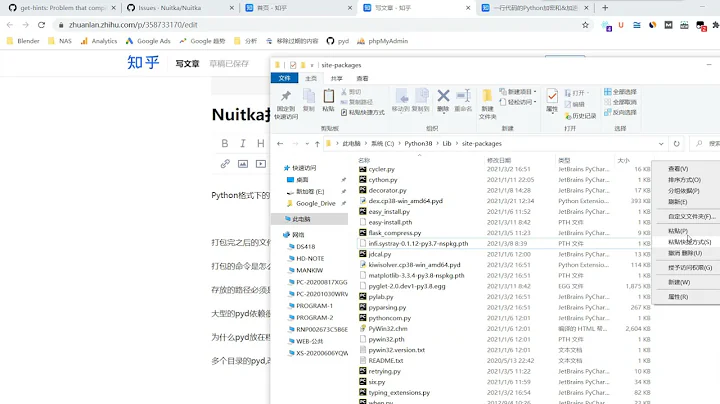Viewport: 720px width, 404px height.
Task: Select file PyWin32.chm
Action: (x=388, y=329)
